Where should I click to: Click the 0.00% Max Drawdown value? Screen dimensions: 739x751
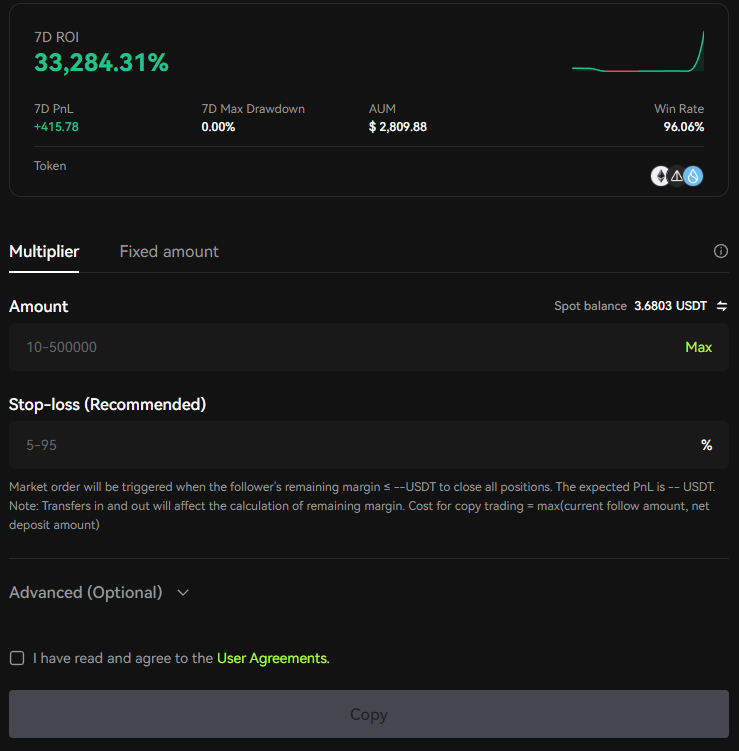(218, 127)
